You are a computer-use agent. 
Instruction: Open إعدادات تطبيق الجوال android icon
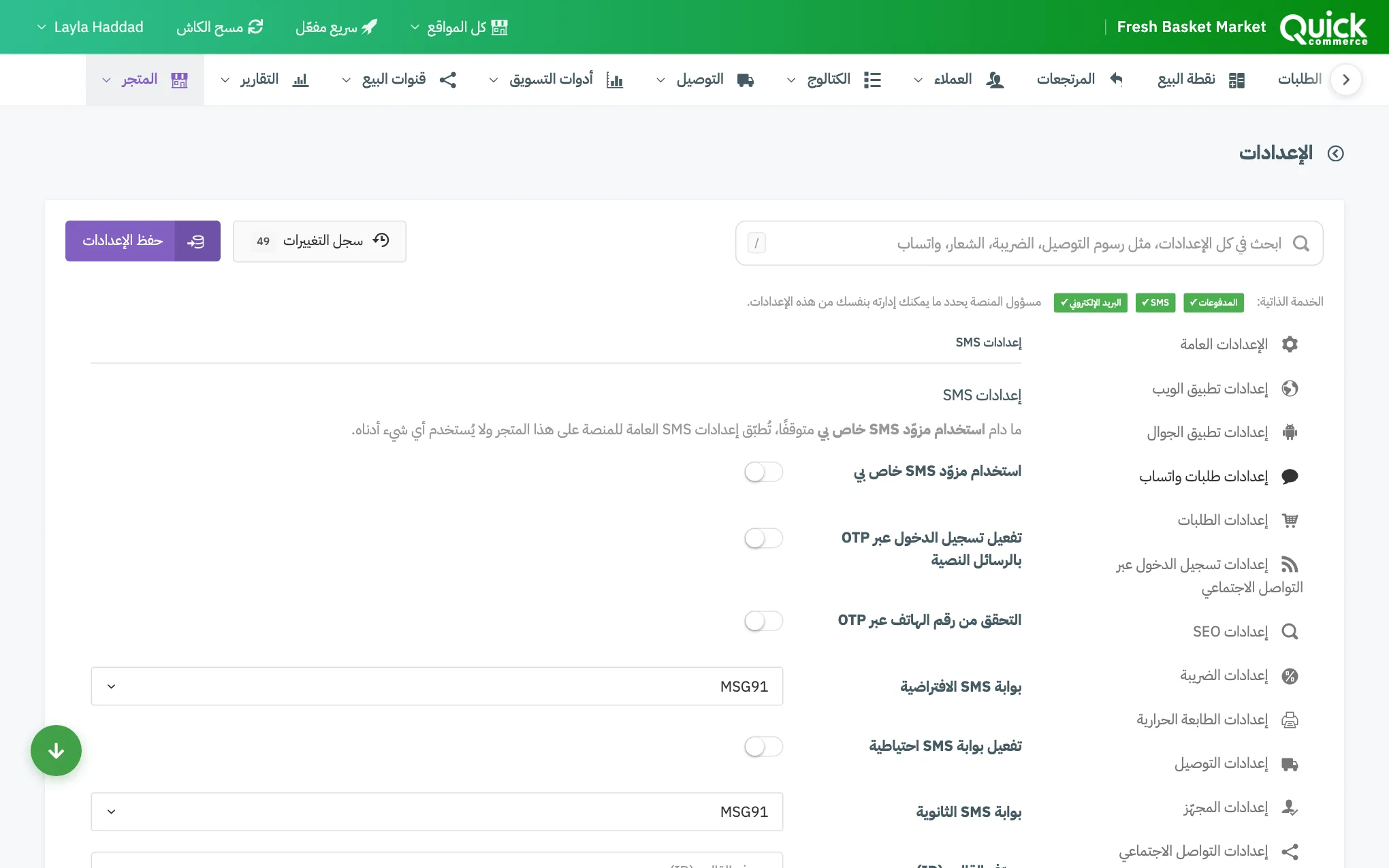1290,432
